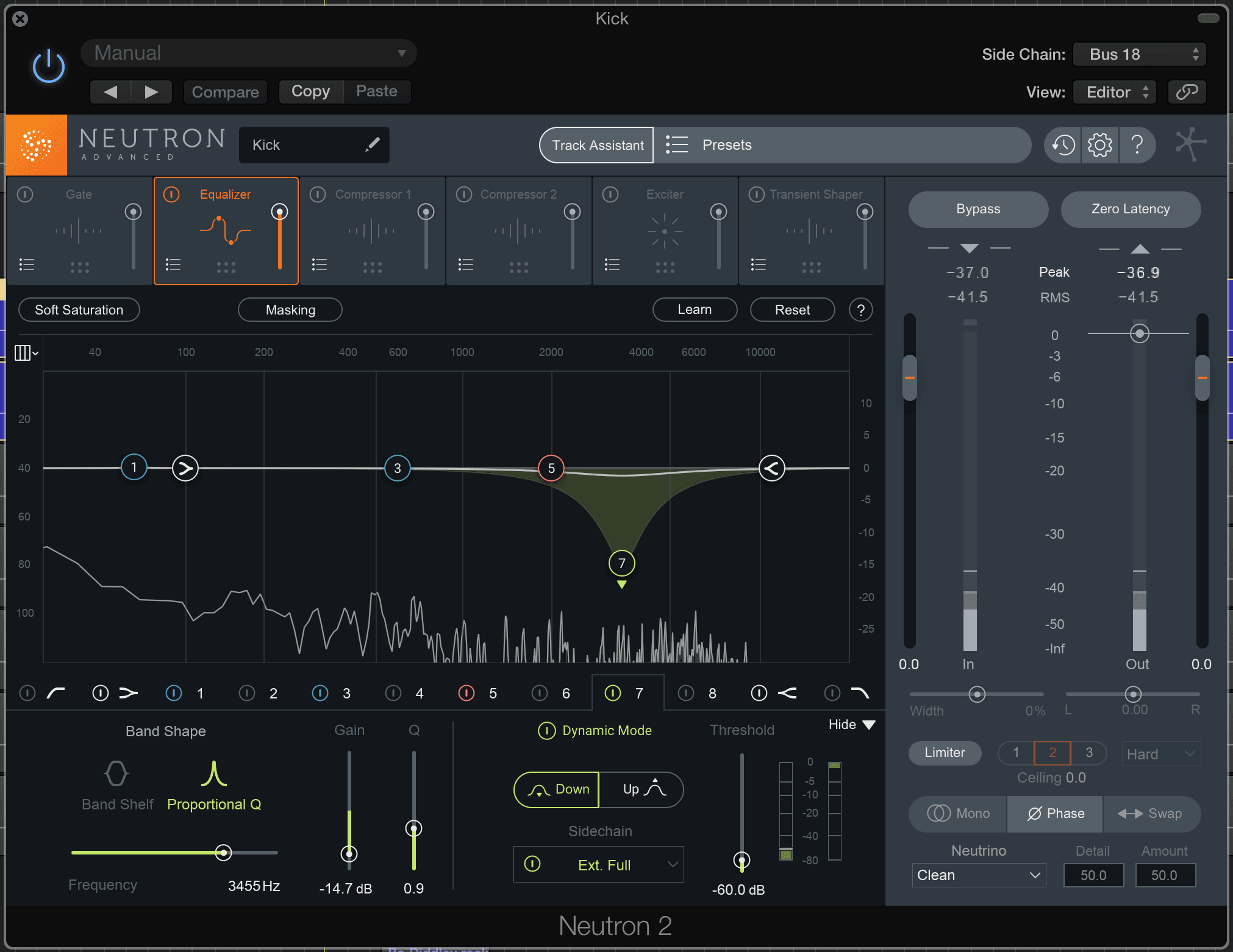Image resolution: width=1233 pixels, height=952 pixels.
Task: Open the Gate module preset list icon
Action: click(27, 265)
